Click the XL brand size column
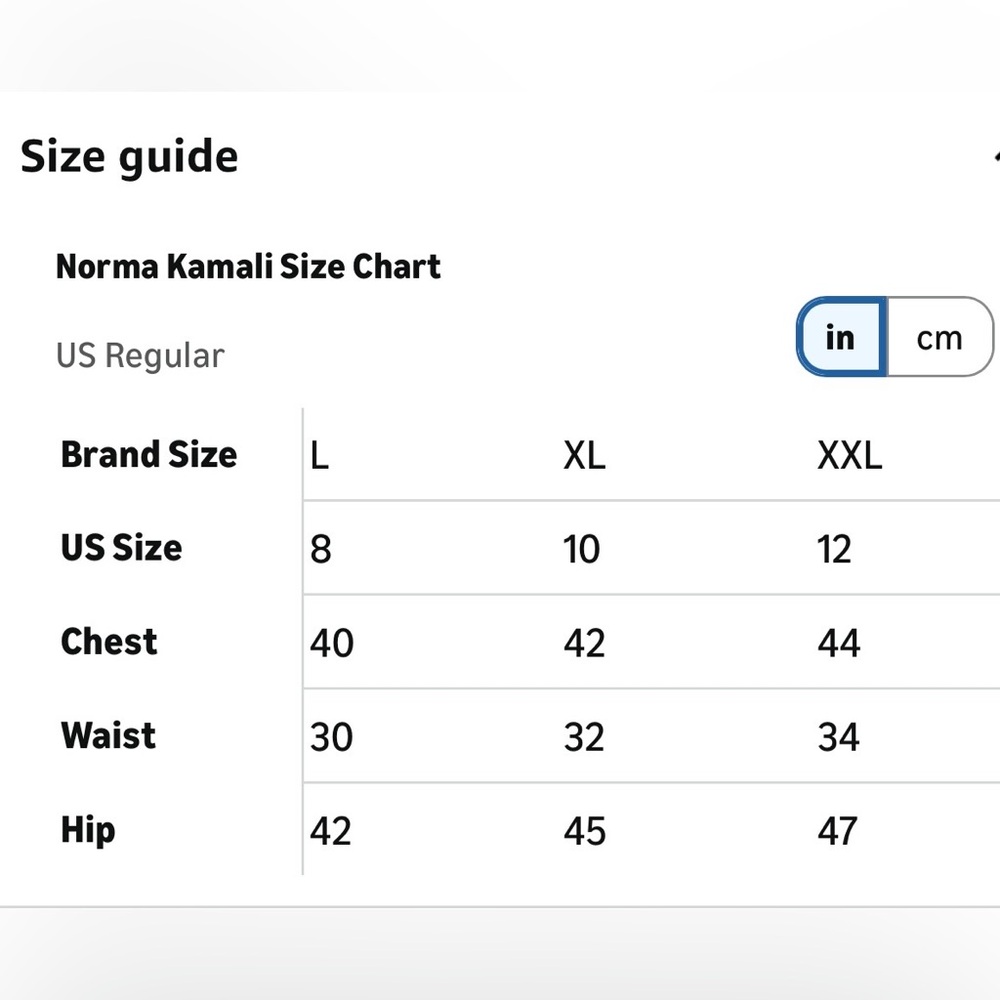Viewport: 1000px width, 1000px height. [584, 455]
